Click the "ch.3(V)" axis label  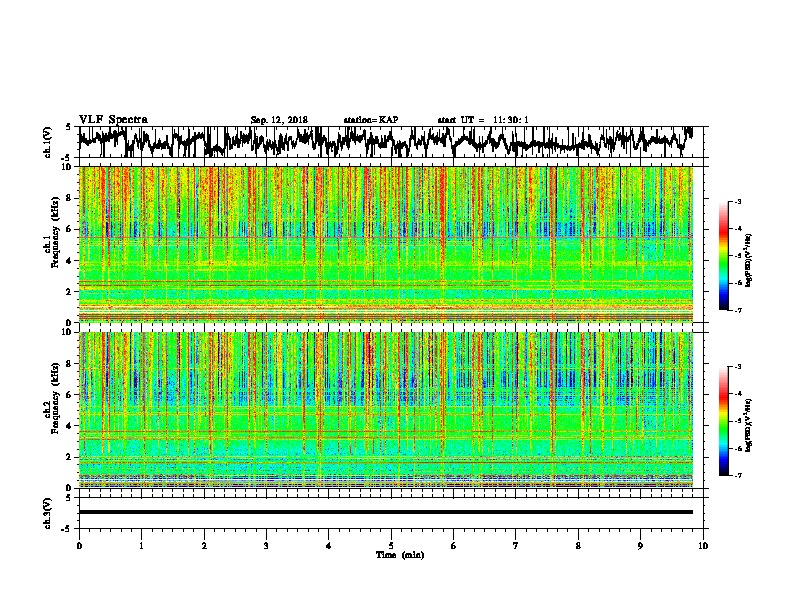pos(48,513)
